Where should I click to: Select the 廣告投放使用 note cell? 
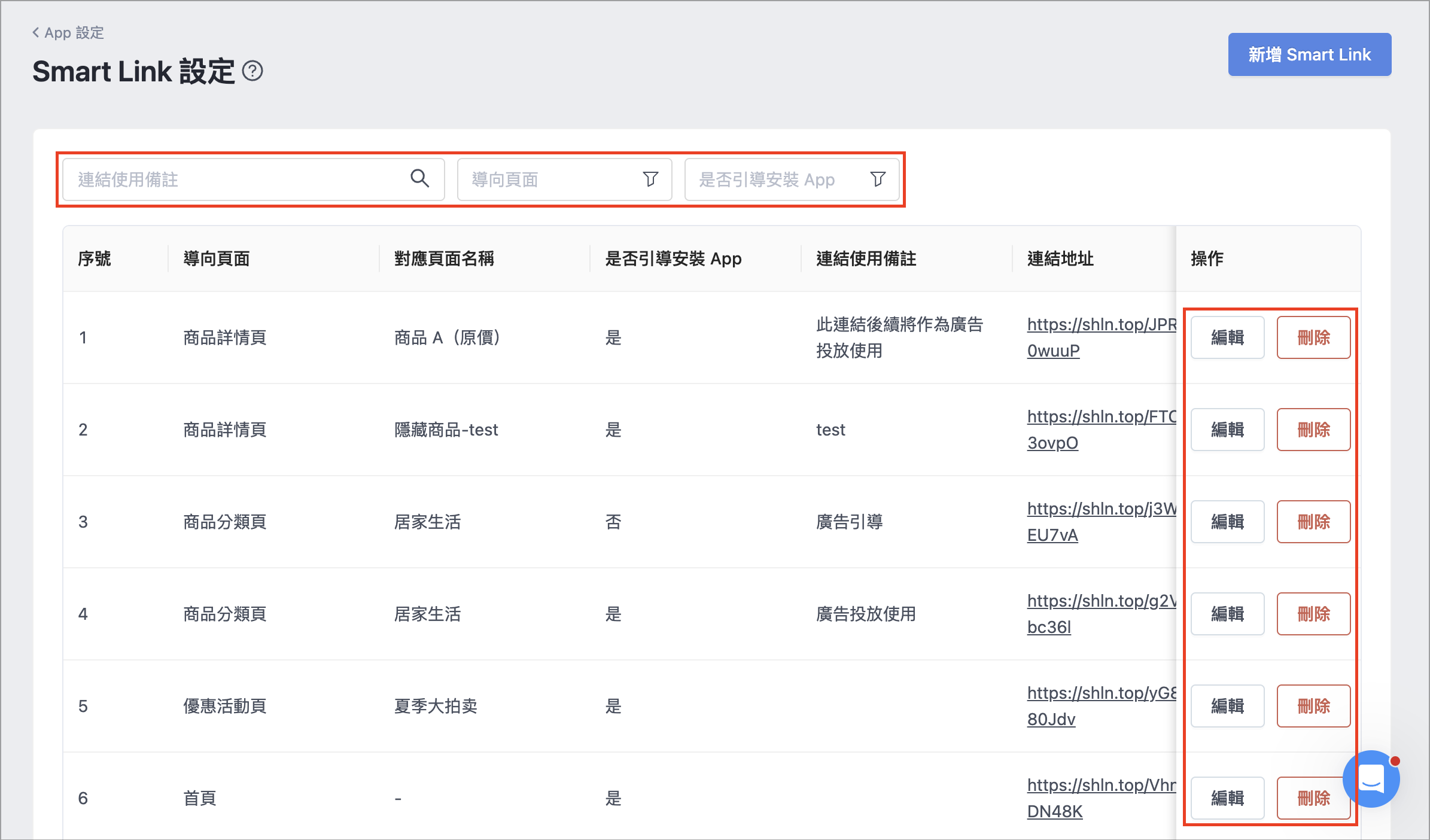(x=866, y=614)
